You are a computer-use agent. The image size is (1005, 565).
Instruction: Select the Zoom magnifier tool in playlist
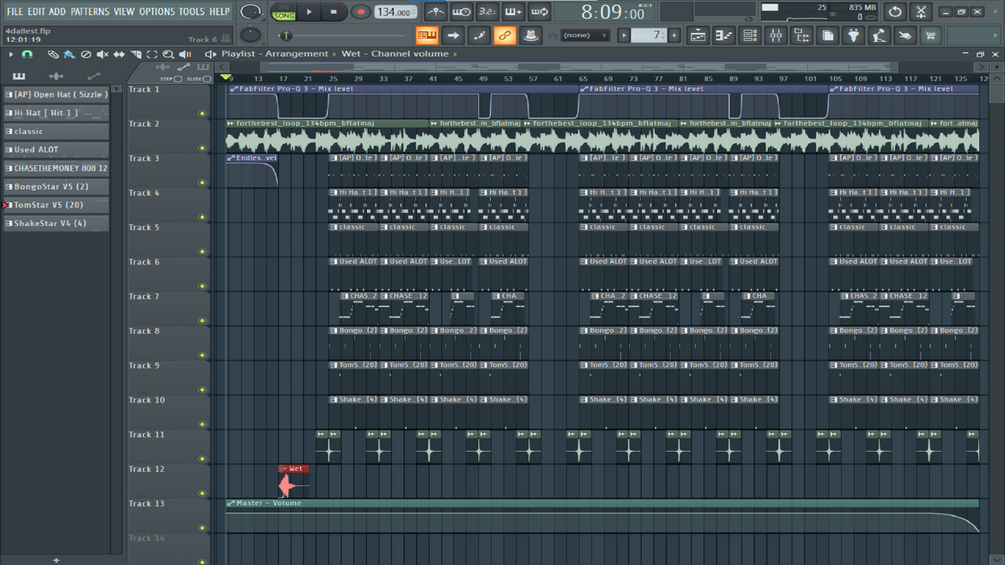168,54
